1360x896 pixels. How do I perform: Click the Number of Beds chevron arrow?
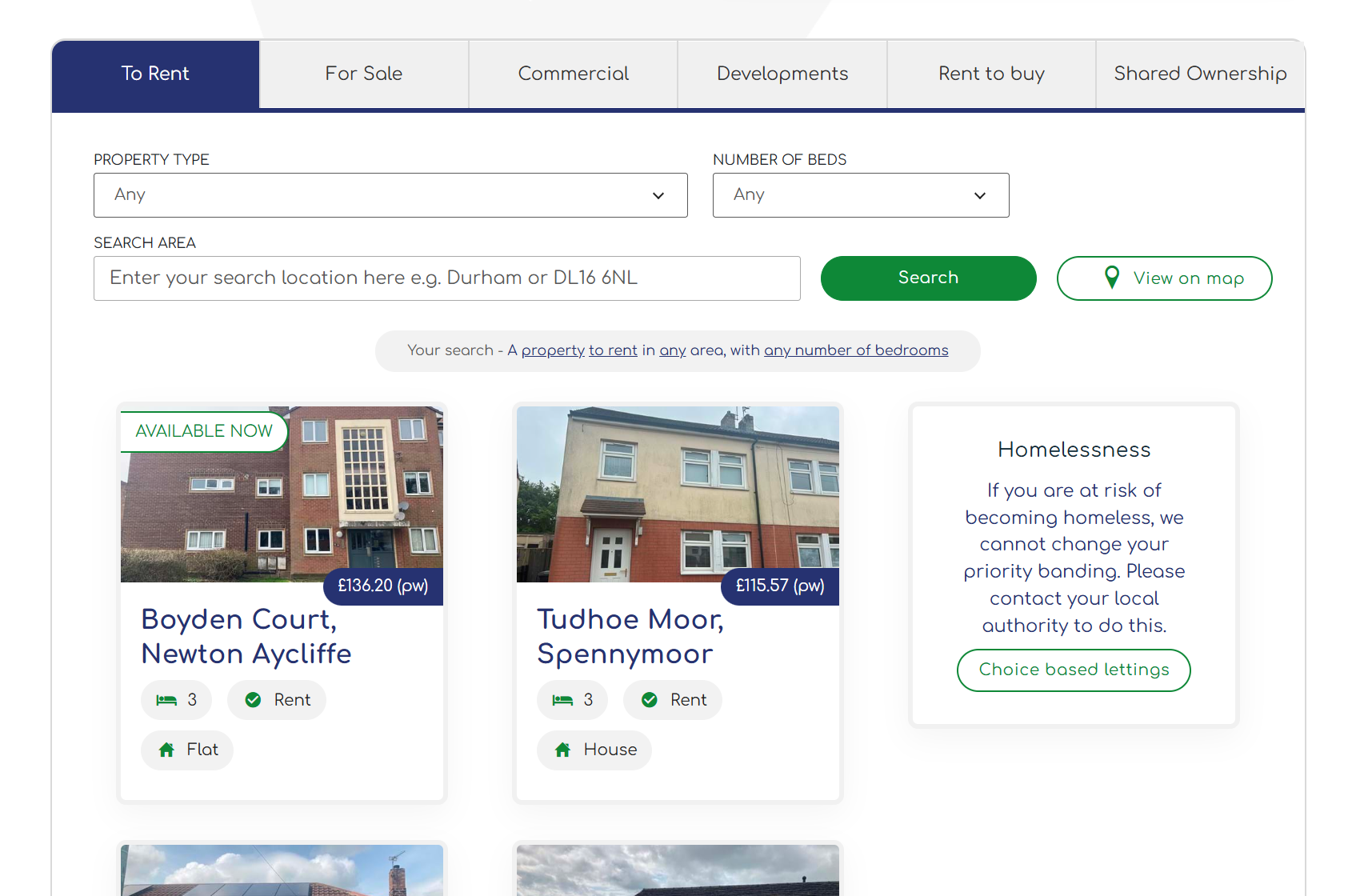pyautogui.click(x=980, y=196)
